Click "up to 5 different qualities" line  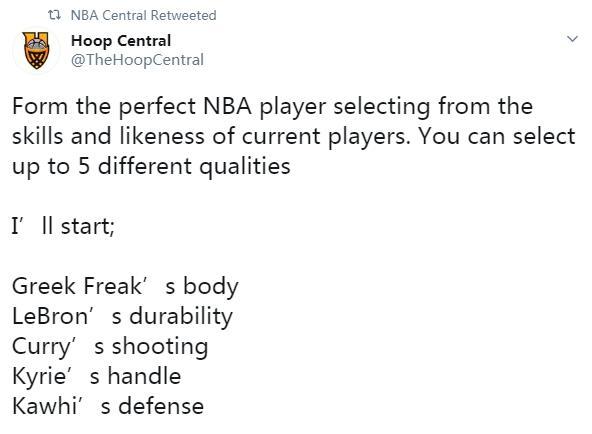pyautogui.click(x=151, y=166)
